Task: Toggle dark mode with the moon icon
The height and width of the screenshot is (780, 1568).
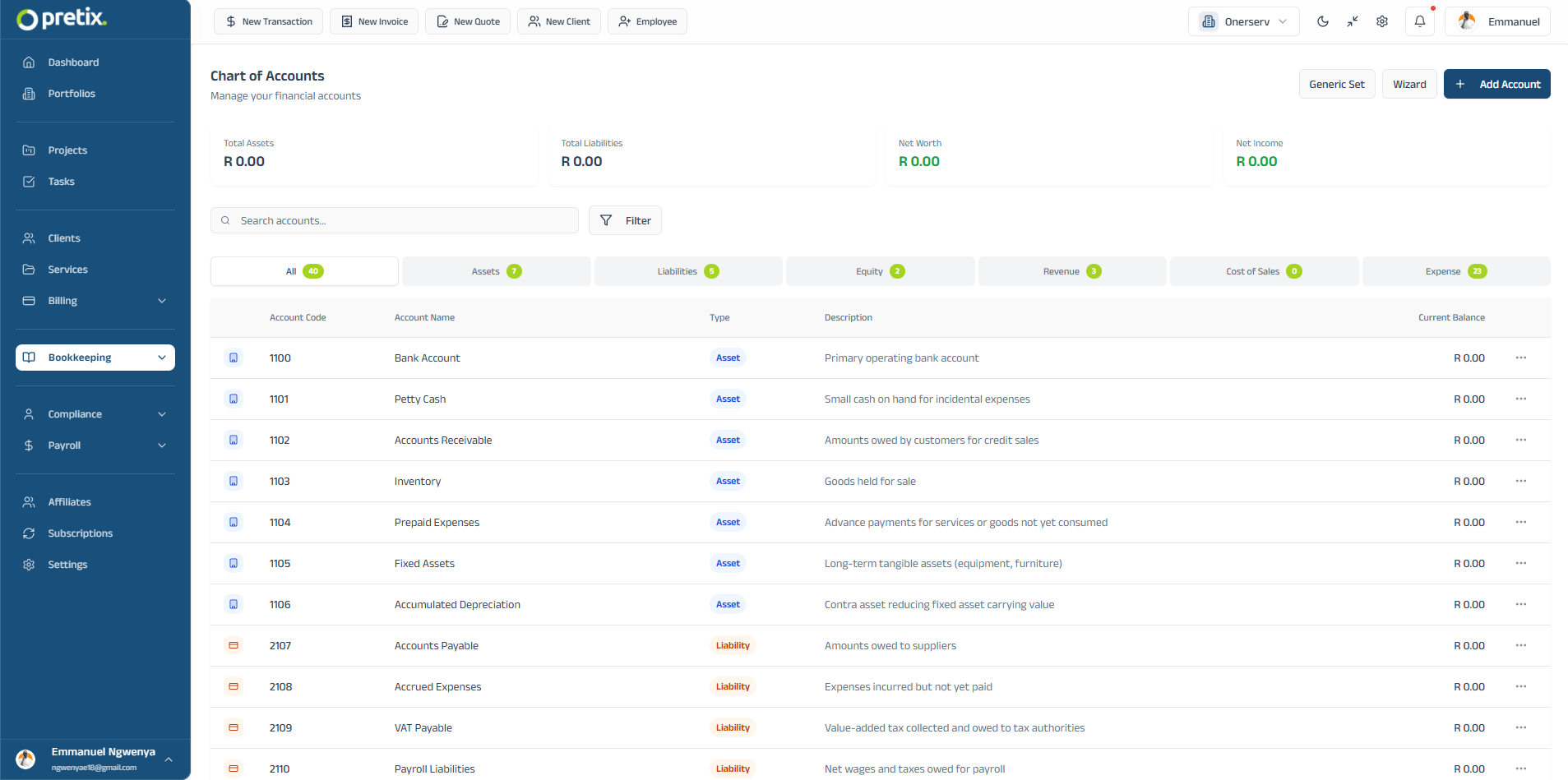Action: click(1323, 21)
